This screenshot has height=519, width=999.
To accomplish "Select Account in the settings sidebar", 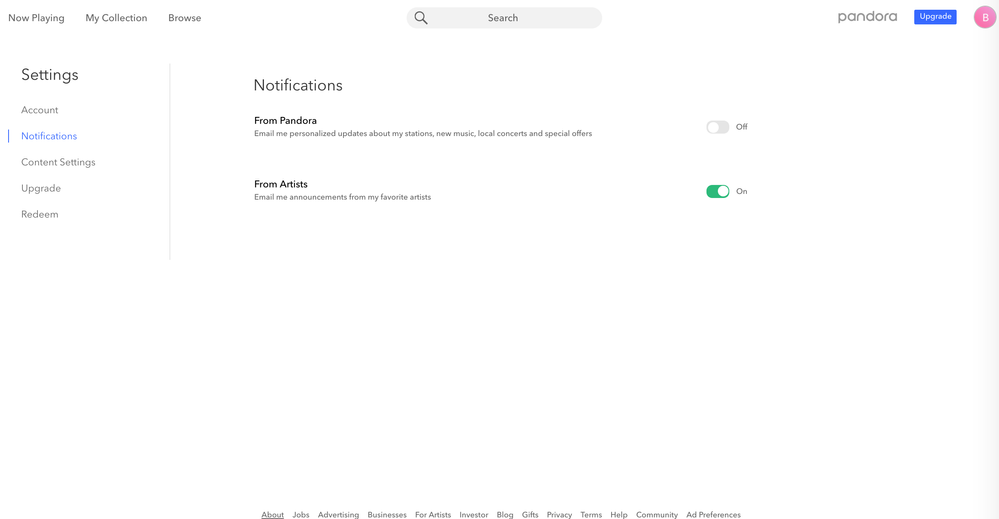I will 40,110.
